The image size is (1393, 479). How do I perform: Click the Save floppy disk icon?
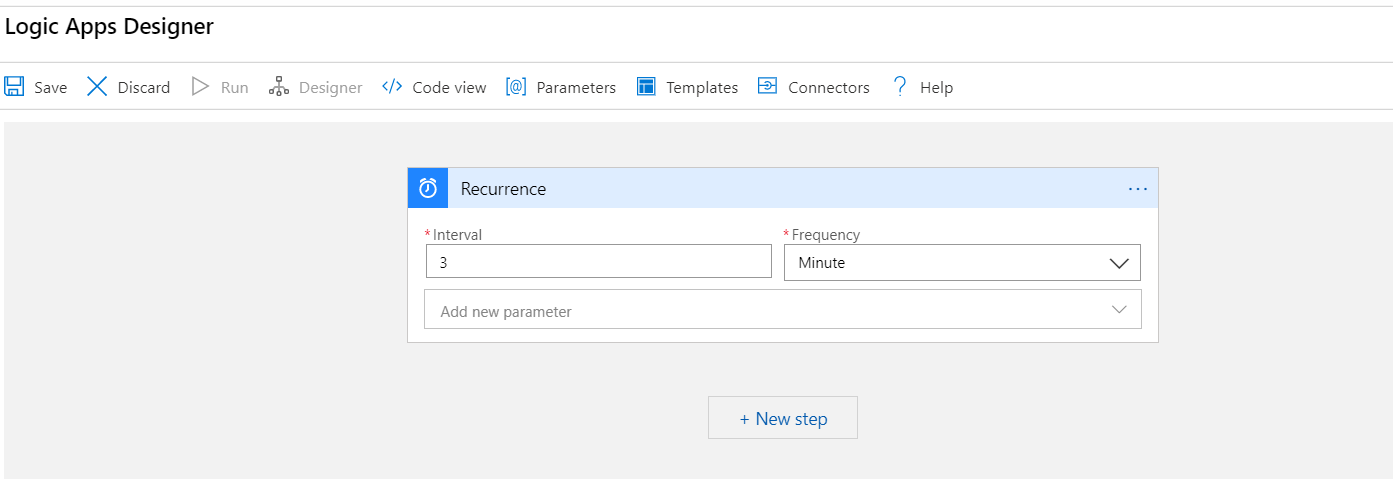pyautogui.click(x=14, y=87)
